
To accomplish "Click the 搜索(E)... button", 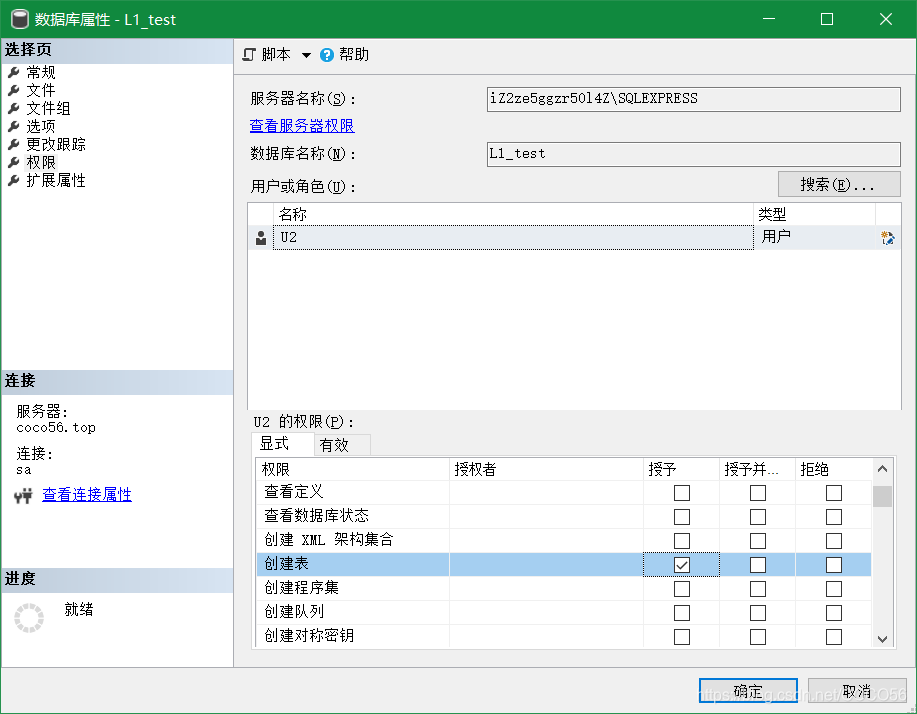I will click(x=839, y=185).
